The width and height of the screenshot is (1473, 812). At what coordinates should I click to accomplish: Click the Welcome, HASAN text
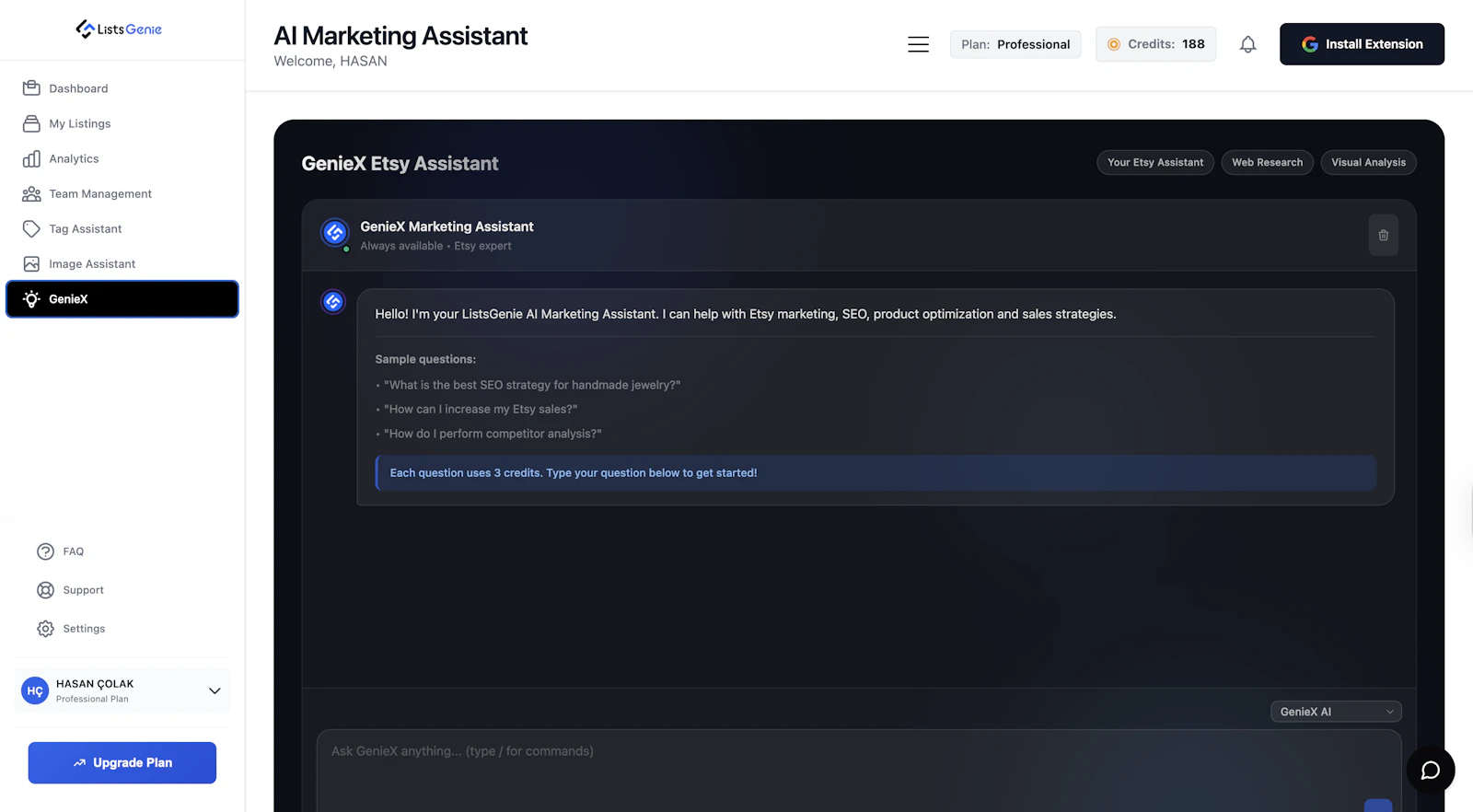pos(331,61)
